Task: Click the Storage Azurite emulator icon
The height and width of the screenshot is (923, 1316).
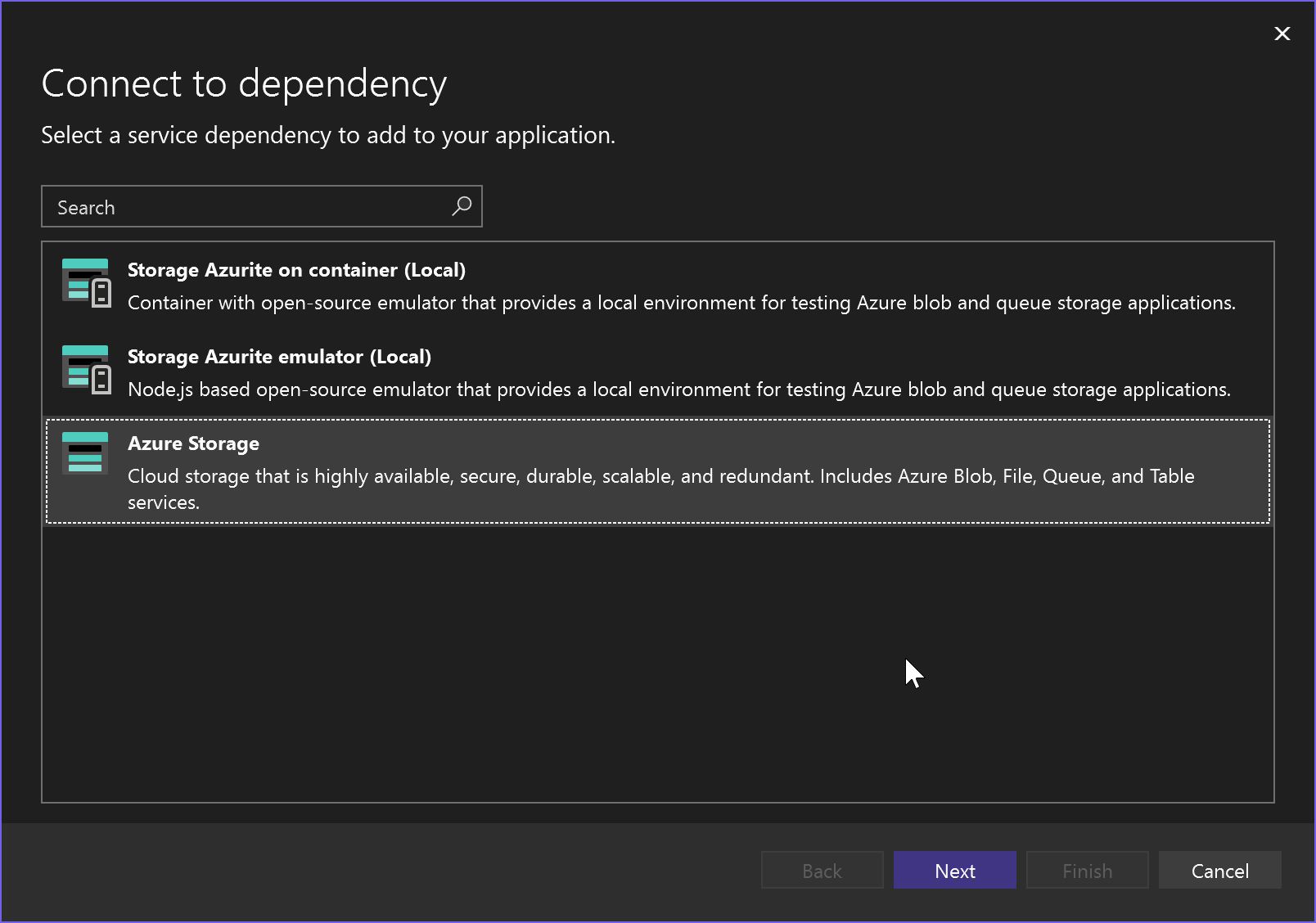Action: coord(85,370)
